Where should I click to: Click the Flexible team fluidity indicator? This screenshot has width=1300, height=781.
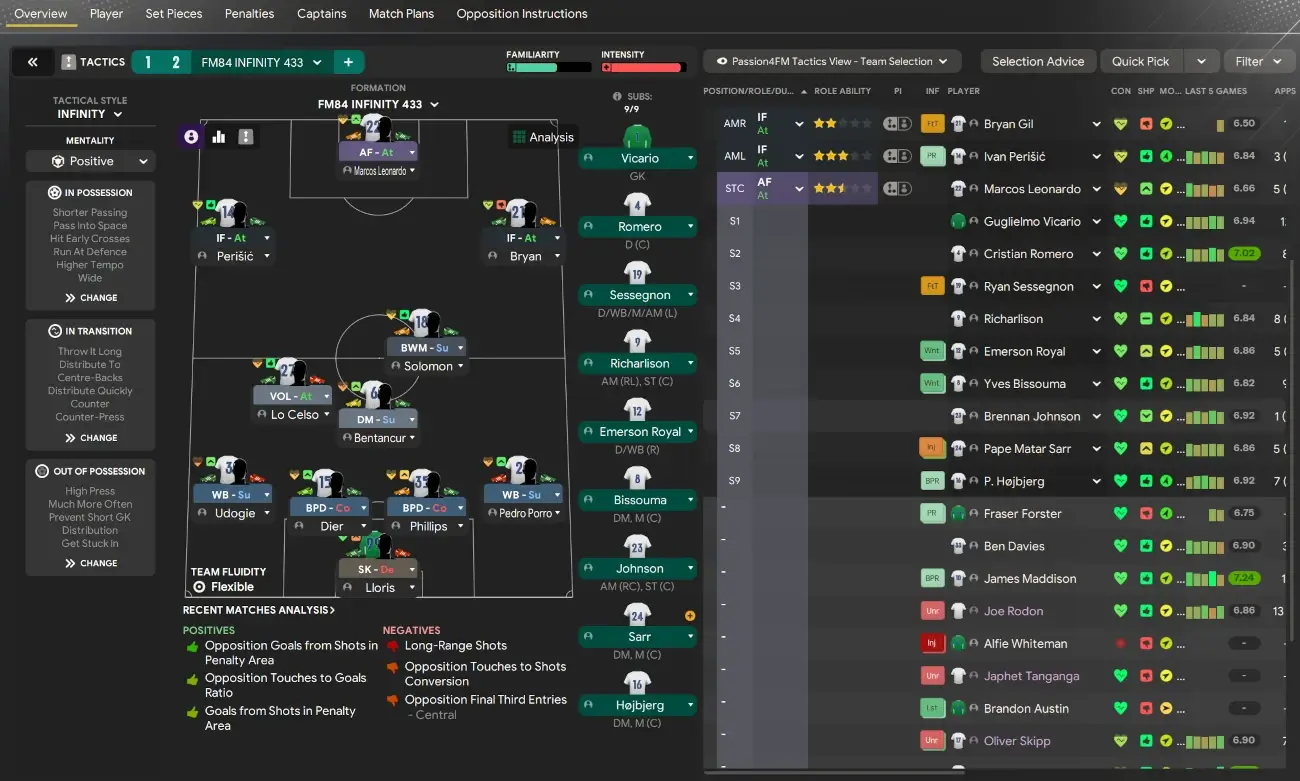[223, 587]
